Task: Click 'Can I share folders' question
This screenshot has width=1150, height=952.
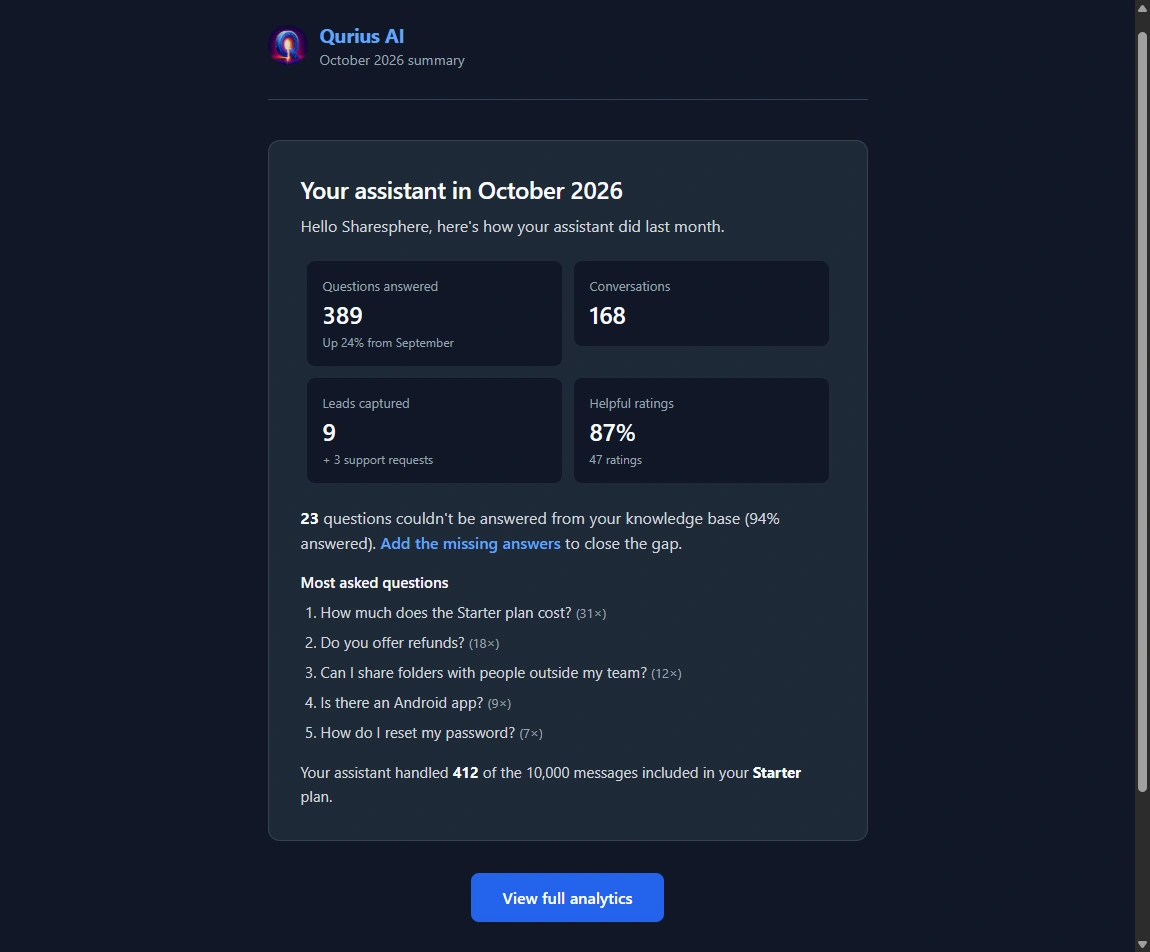Action: 483,673
